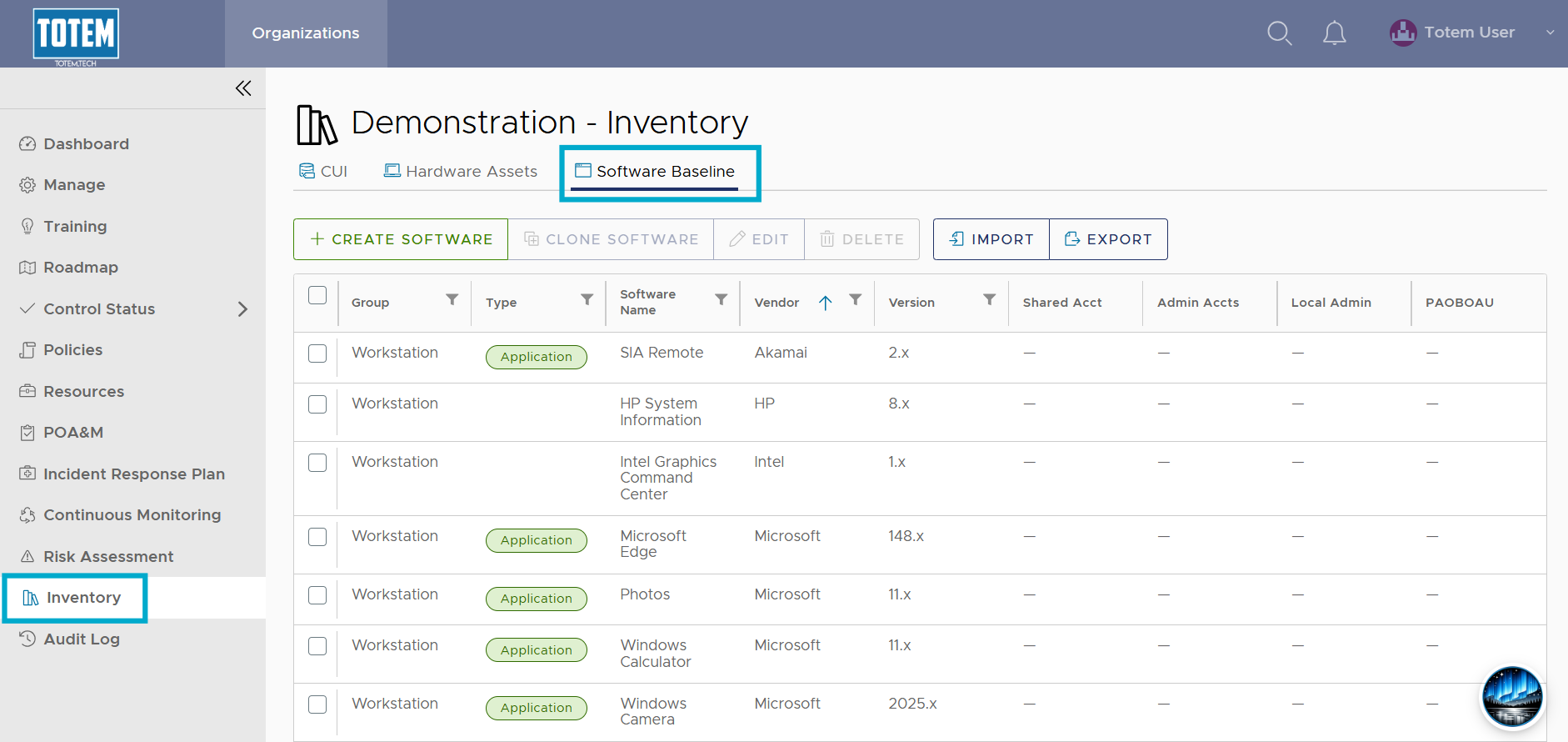The width and height of the screenshot is (1568, 742).
Task: Click the POA&M clipboard icon
Action: (27, 433)
